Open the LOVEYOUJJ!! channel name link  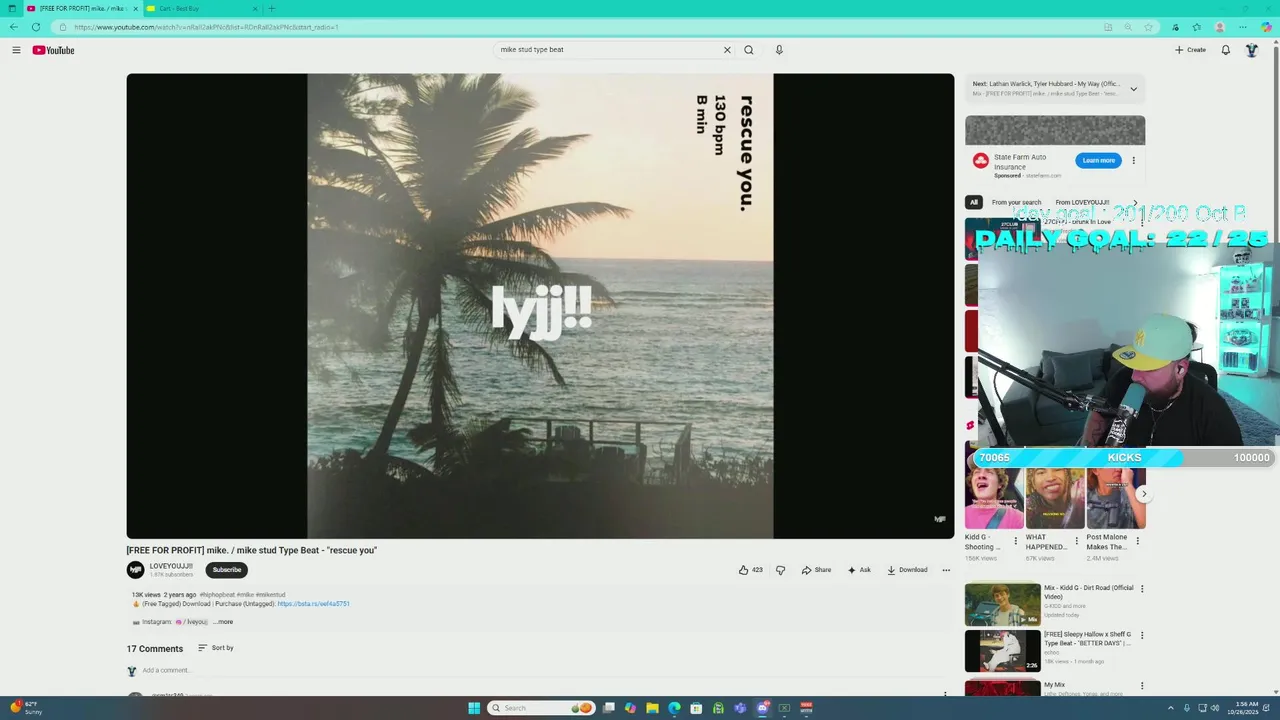171,566
